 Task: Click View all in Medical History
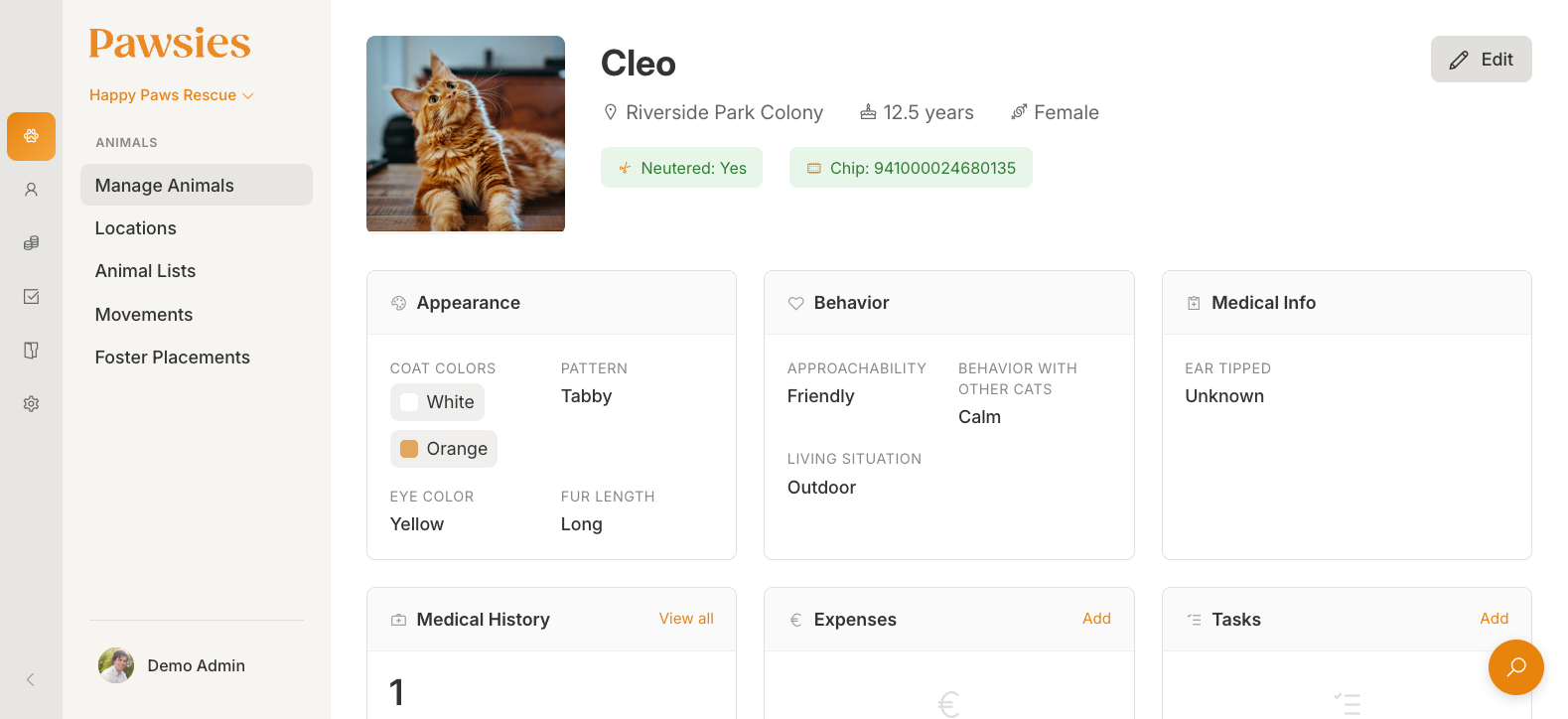click(686, 618)
